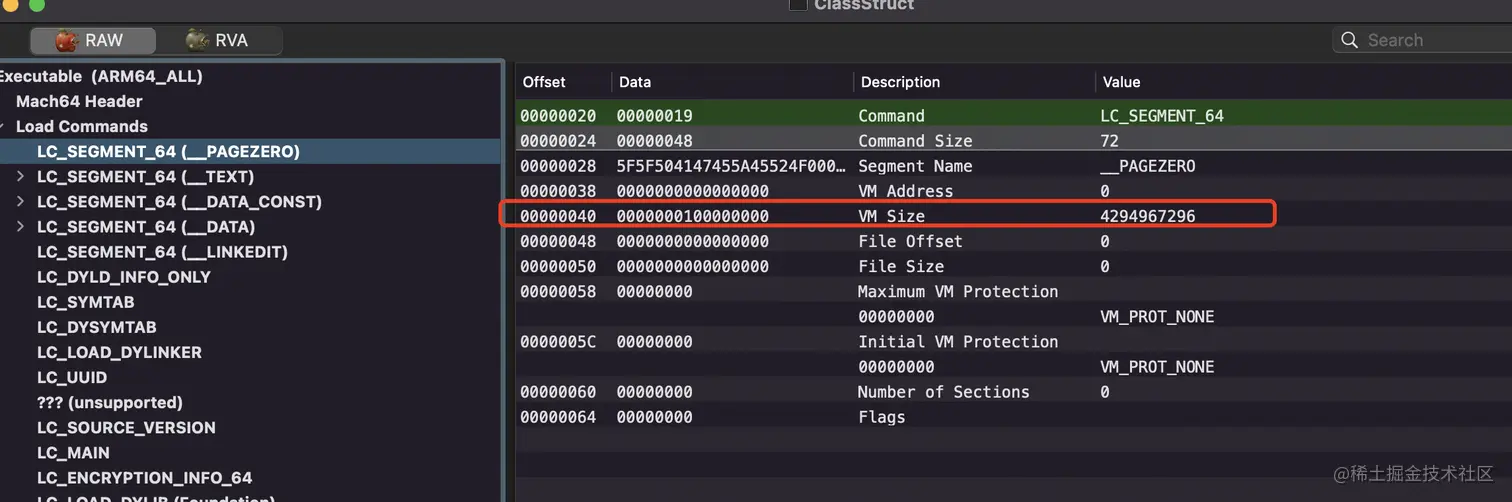Select the Initial VM Protection row
This screenshot has width=1512, height=502.
(x=1014, y=341)
